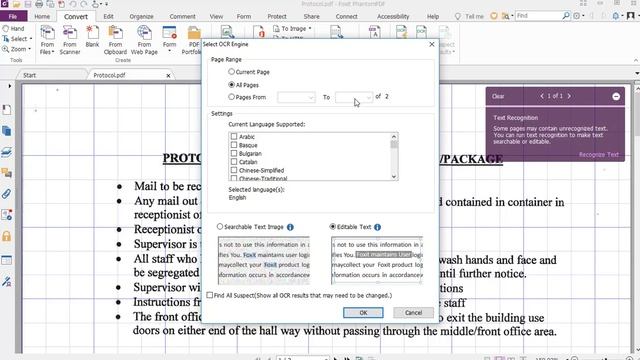This screenshot has height=360, width=640.
Task: Click Recognize Text link in notification
Action: pos(598,155)
